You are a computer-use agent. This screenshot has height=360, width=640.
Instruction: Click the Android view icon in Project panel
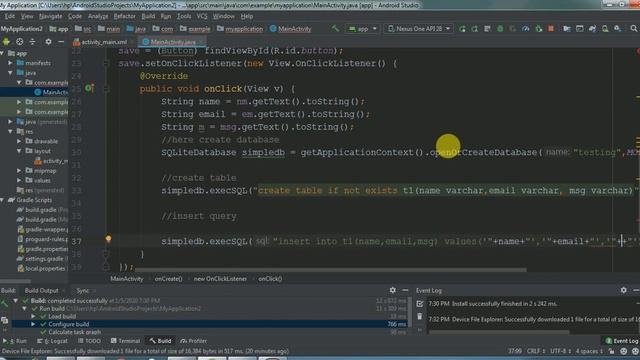pos(6,41)
